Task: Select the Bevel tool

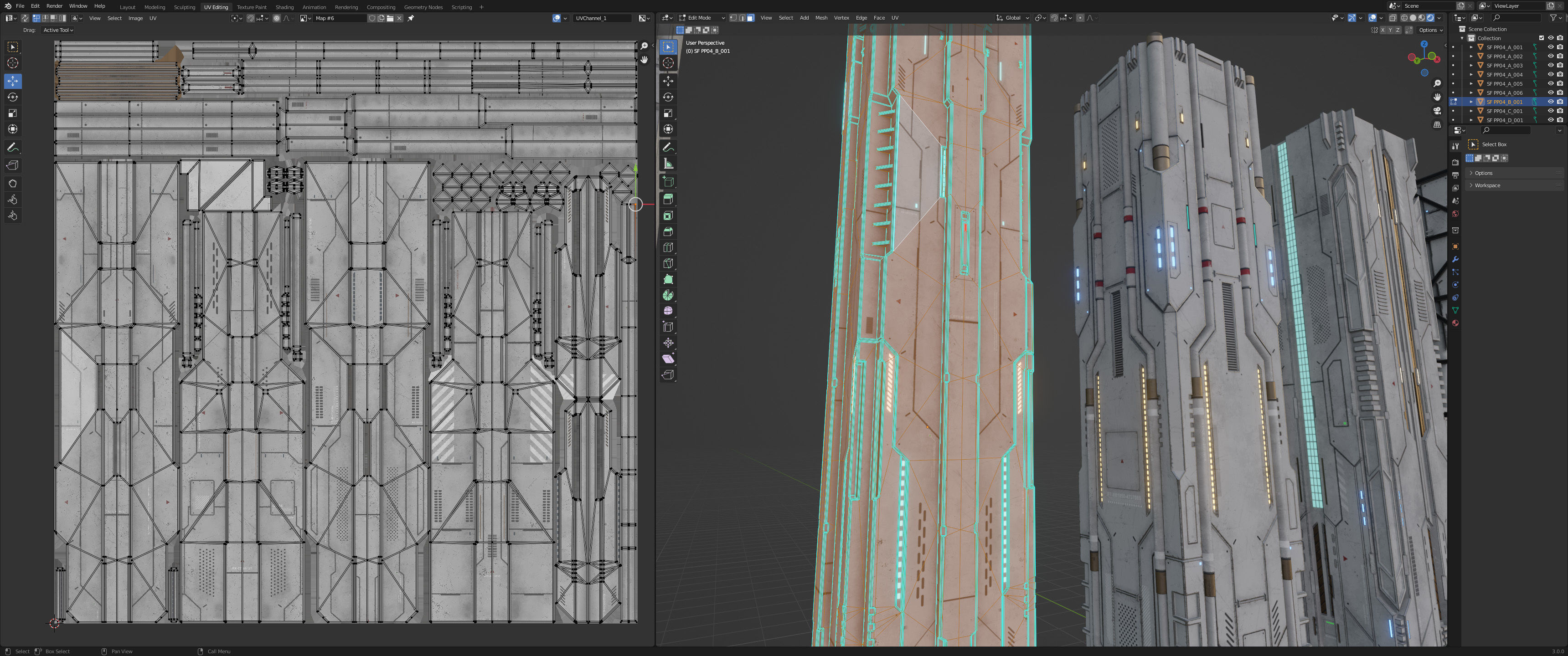Action: pos(668,231)
